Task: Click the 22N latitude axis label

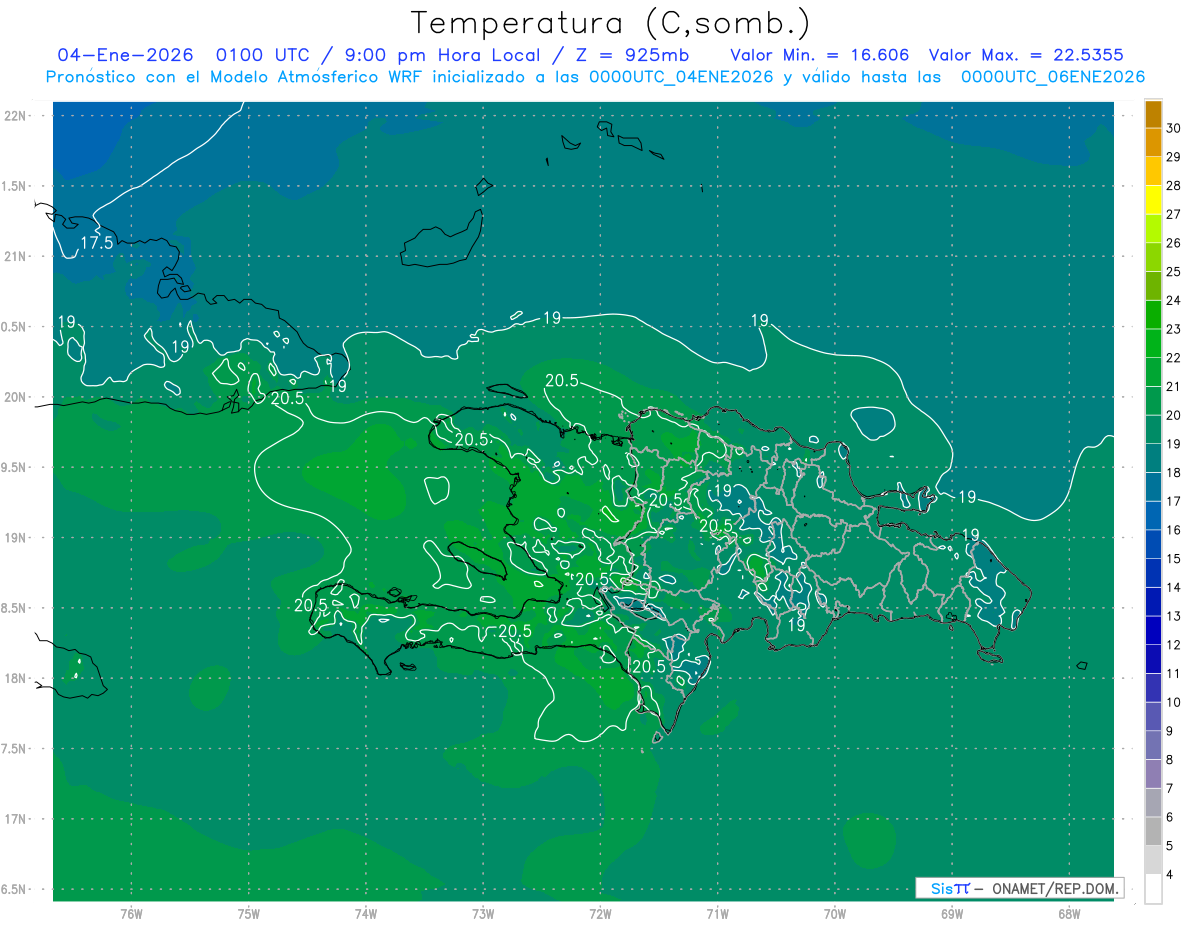Action: pos(15,116)
